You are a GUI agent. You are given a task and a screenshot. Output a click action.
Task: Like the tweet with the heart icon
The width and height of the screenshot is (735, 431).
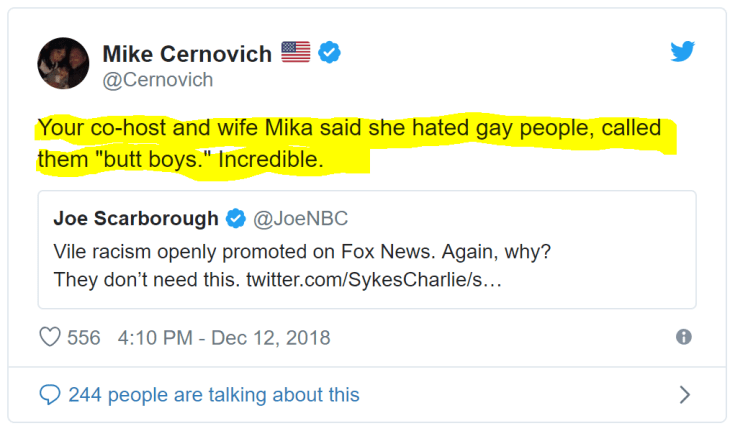[49, 337]
